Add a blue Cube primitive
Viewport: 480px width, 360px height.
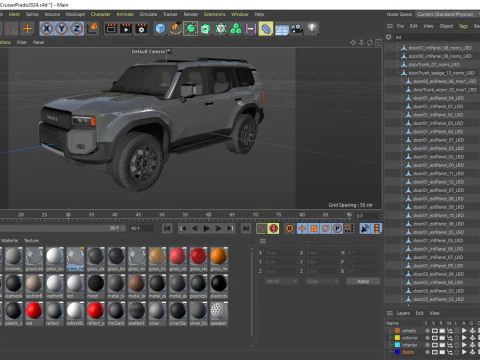(160, 29)
